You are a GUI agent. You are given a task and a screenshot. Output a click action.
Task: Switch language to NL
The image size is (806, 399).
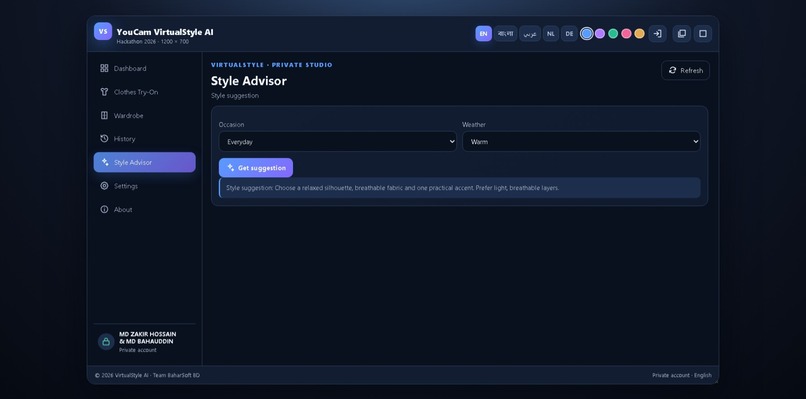[x=551, y=34]
